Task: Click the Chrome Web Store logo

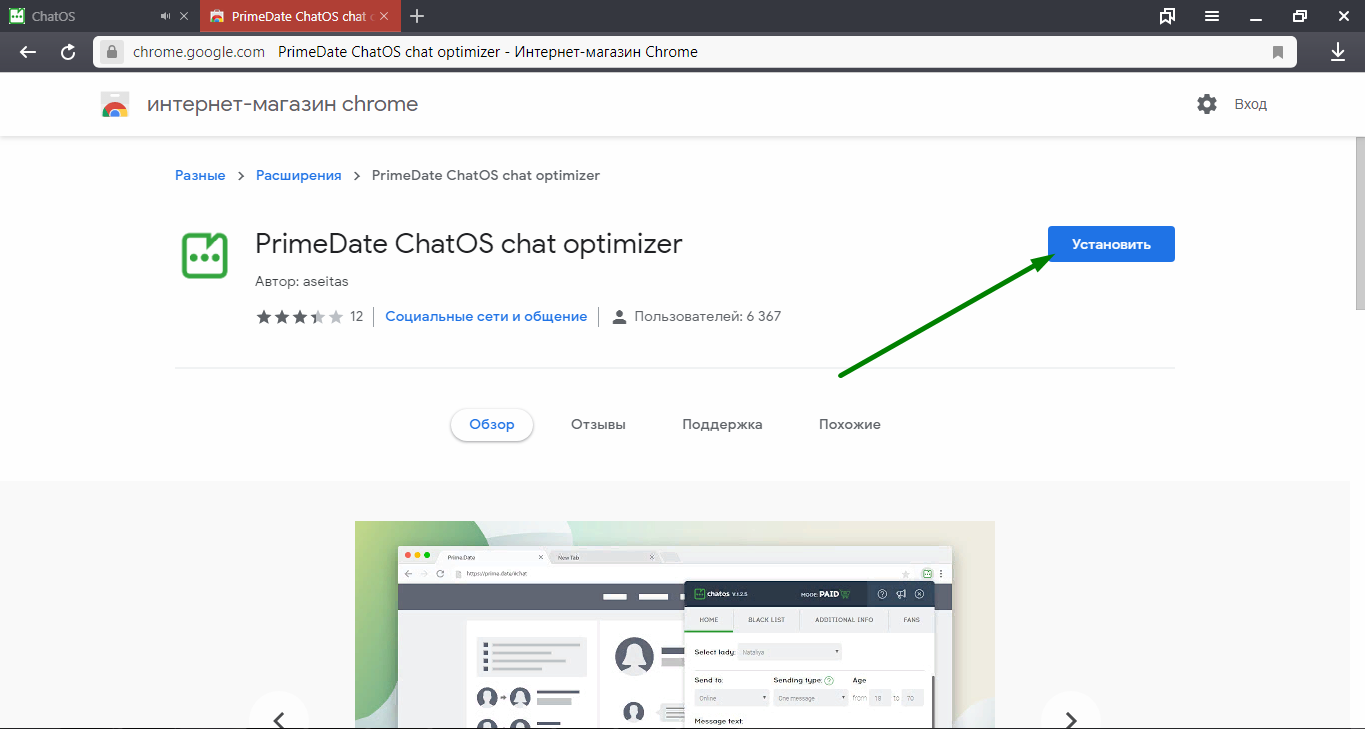Action: [x=115, y=104]
